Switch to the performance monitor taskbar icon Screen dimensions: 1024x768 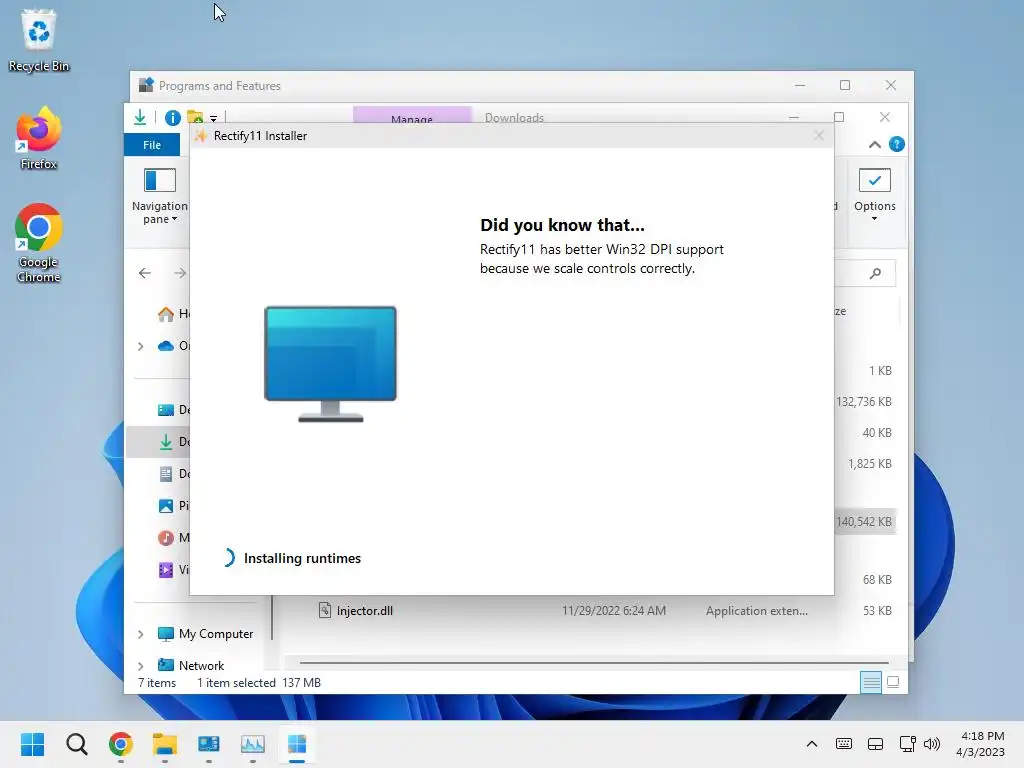point(253,744)
